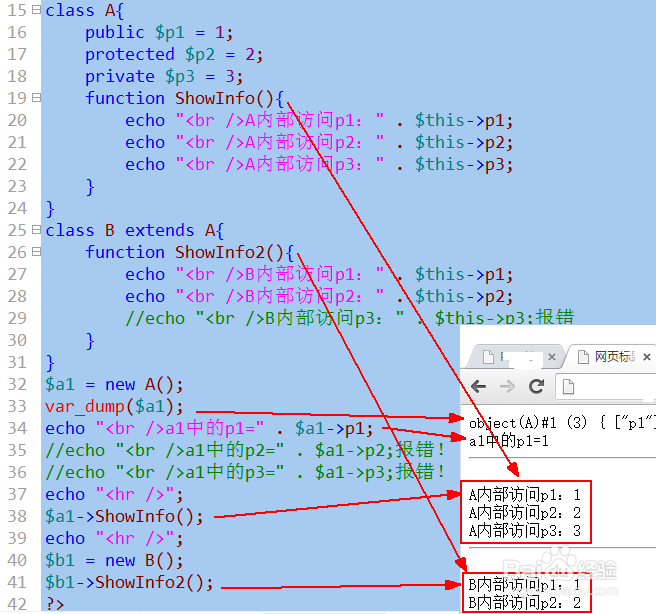This screenshot has height=614, width=656.
Task: Collapse the ShowInfo function fold marker
Action: click(x=36, y=97)
